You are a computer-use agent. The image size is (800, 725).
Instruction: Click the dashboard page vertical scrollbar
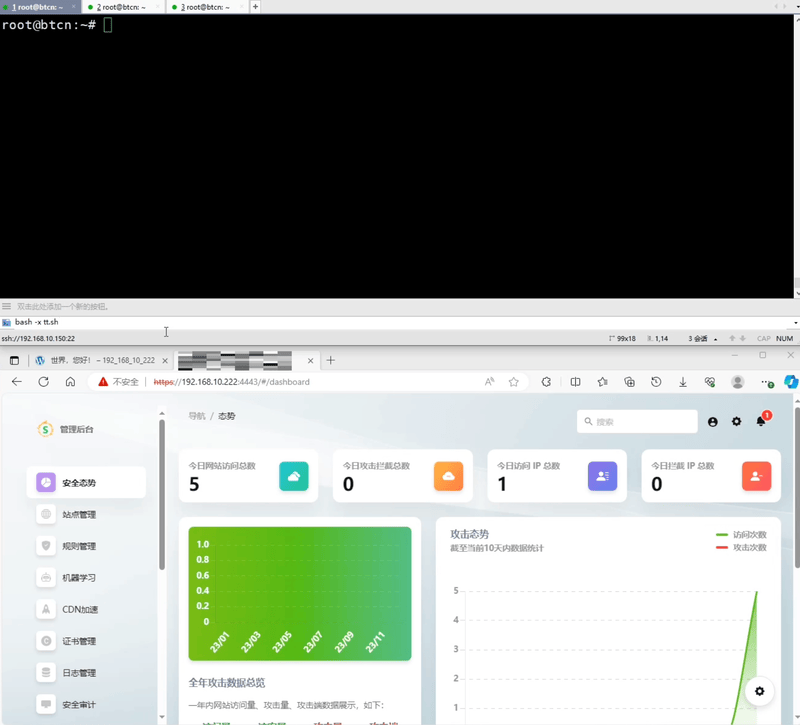pyautogui.click(x=797, y=487)
